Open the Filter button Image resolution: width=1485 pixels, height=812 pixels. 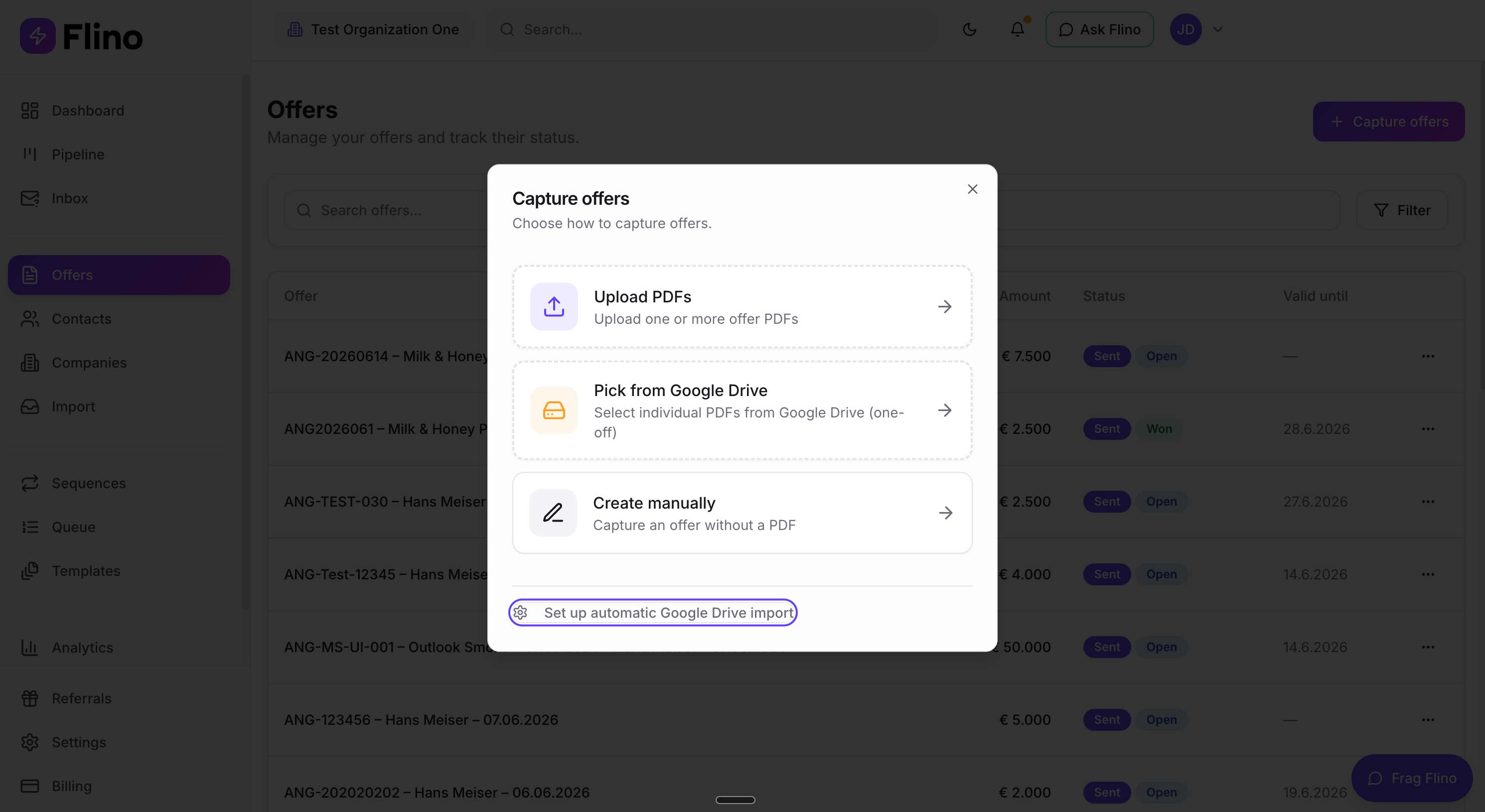(1402, 210)
